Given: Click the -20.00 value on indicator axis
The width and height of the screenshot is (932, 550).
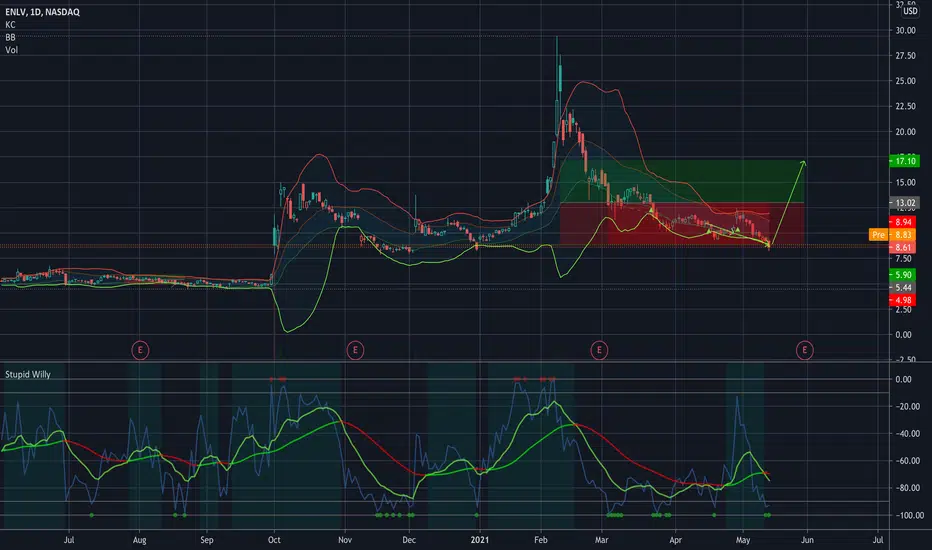Looking at the screenshot, I should 907,407.
